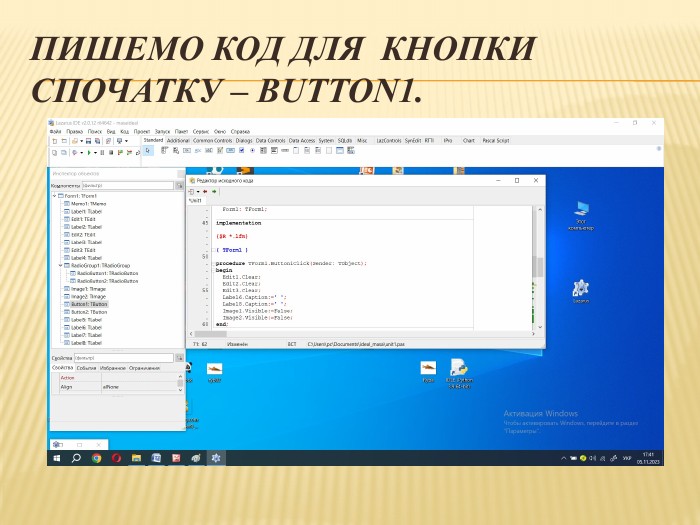This screenshot has height=525, width=700.
Task: Select Button2: TButton in component tree
Action: (89, 312)
